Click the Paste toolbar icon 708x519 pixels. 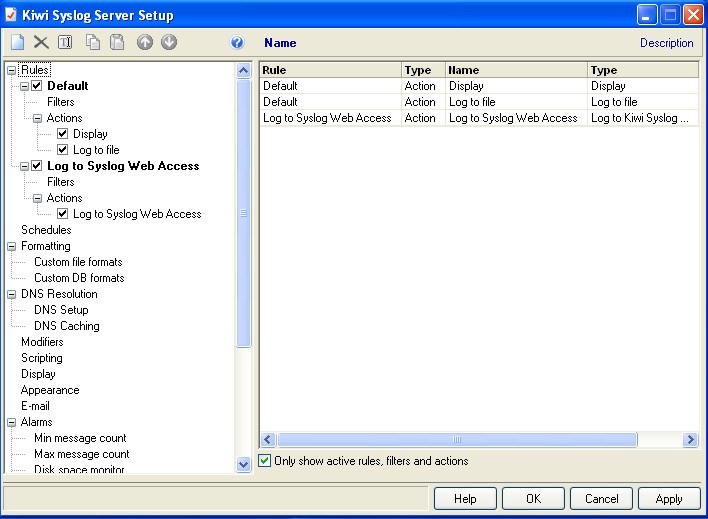click(x=117, y=42)
